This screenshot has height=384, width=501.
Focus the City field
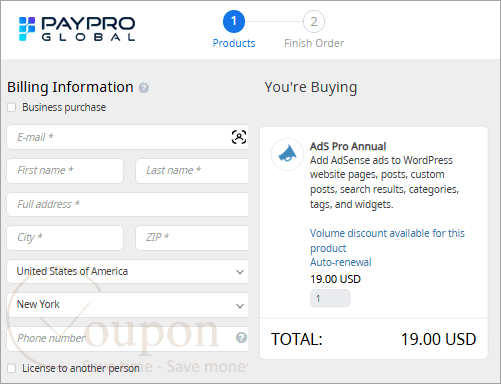tap(65, 238)
